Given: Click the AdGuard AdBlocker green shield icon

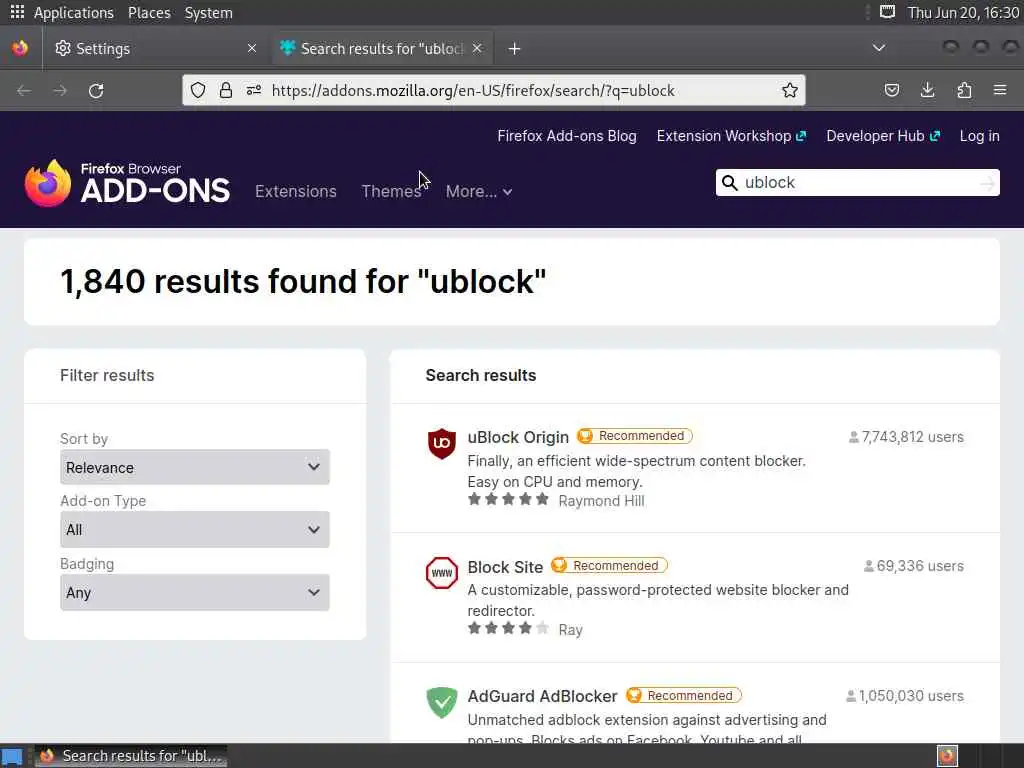Looking at the screenshot, I should click(442, 702).
